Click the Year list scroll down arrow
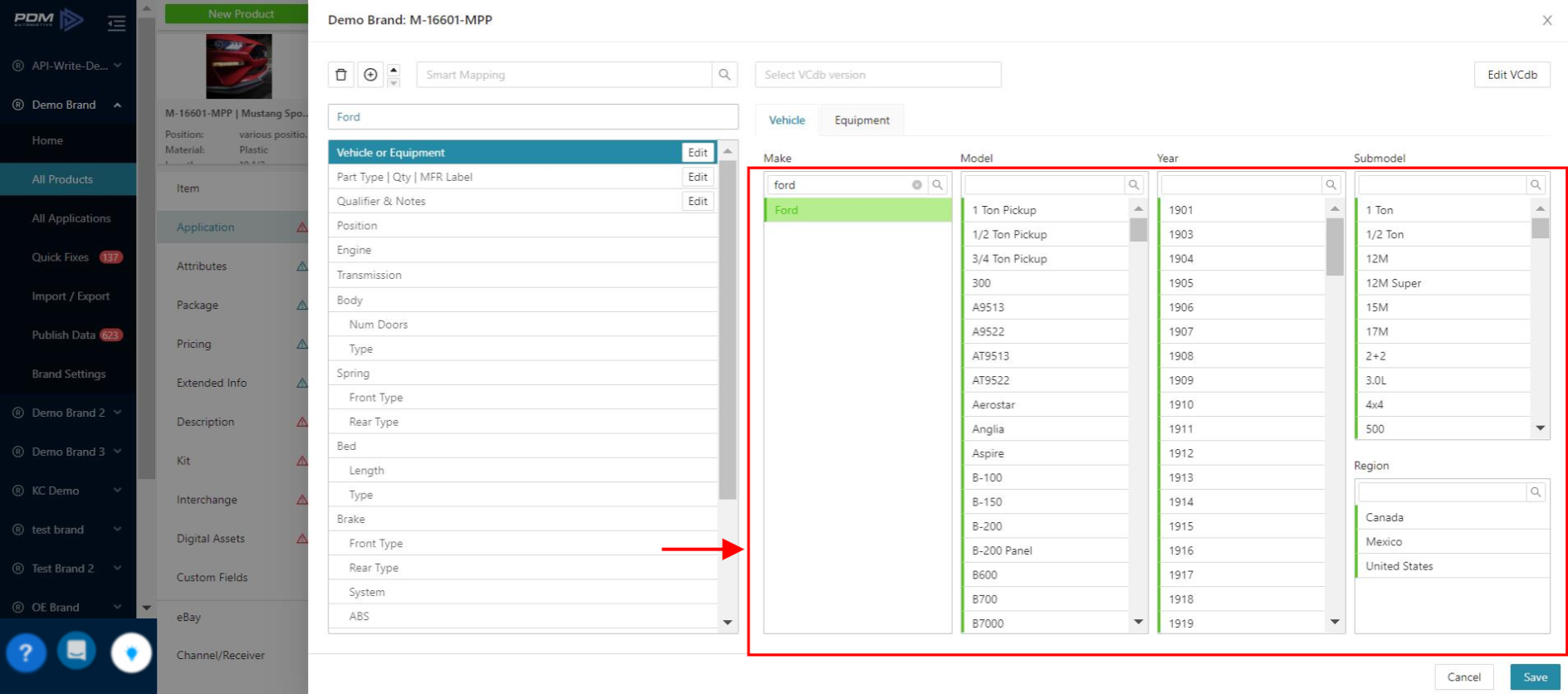1568x694 pixels. 1335,622
